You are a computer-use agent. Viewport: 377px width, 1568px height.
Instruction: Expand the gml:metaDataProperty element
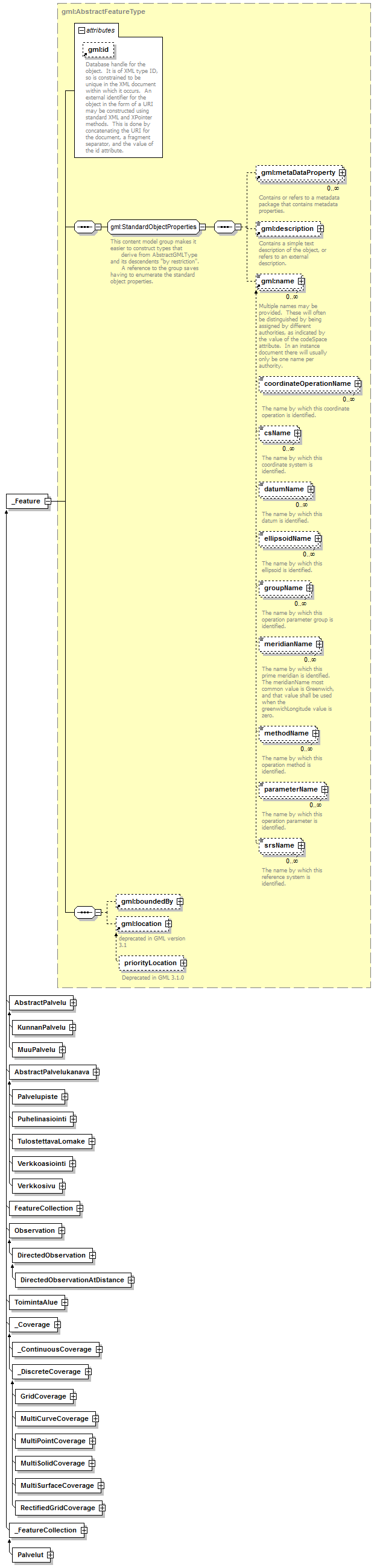(342, 173)
